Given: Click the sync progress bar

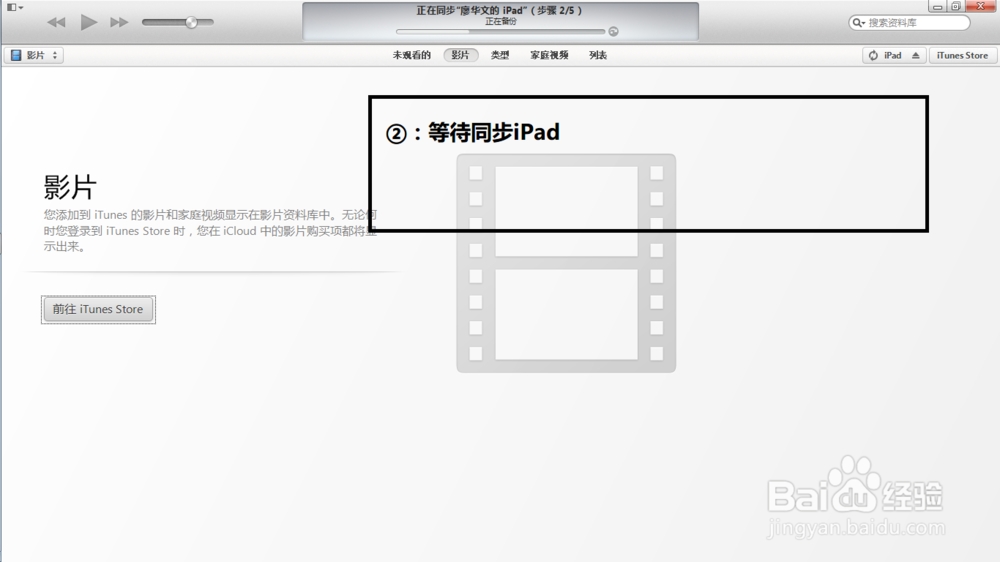Looking at the screenshot, I should pos(500,31).
